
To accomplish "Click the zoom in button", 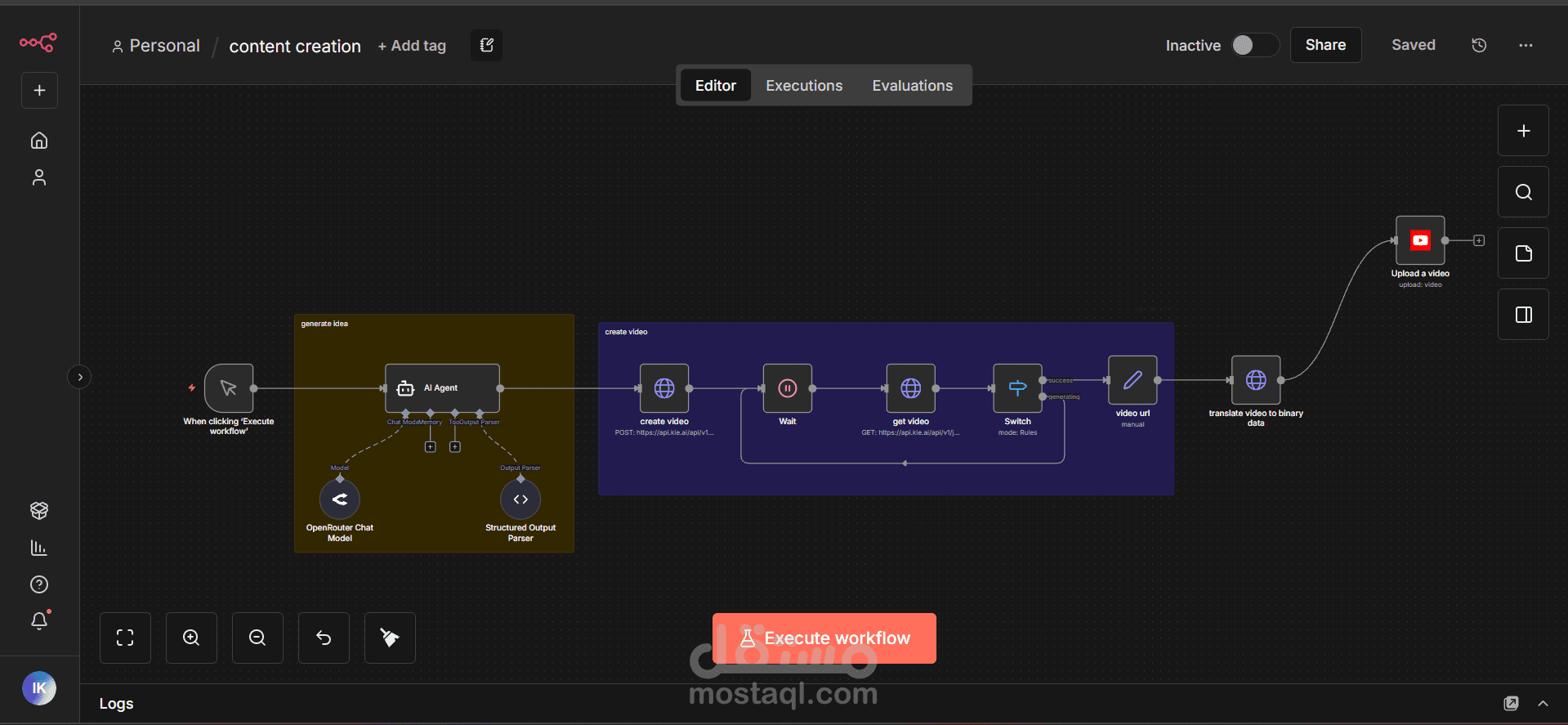I will (191, 638).
